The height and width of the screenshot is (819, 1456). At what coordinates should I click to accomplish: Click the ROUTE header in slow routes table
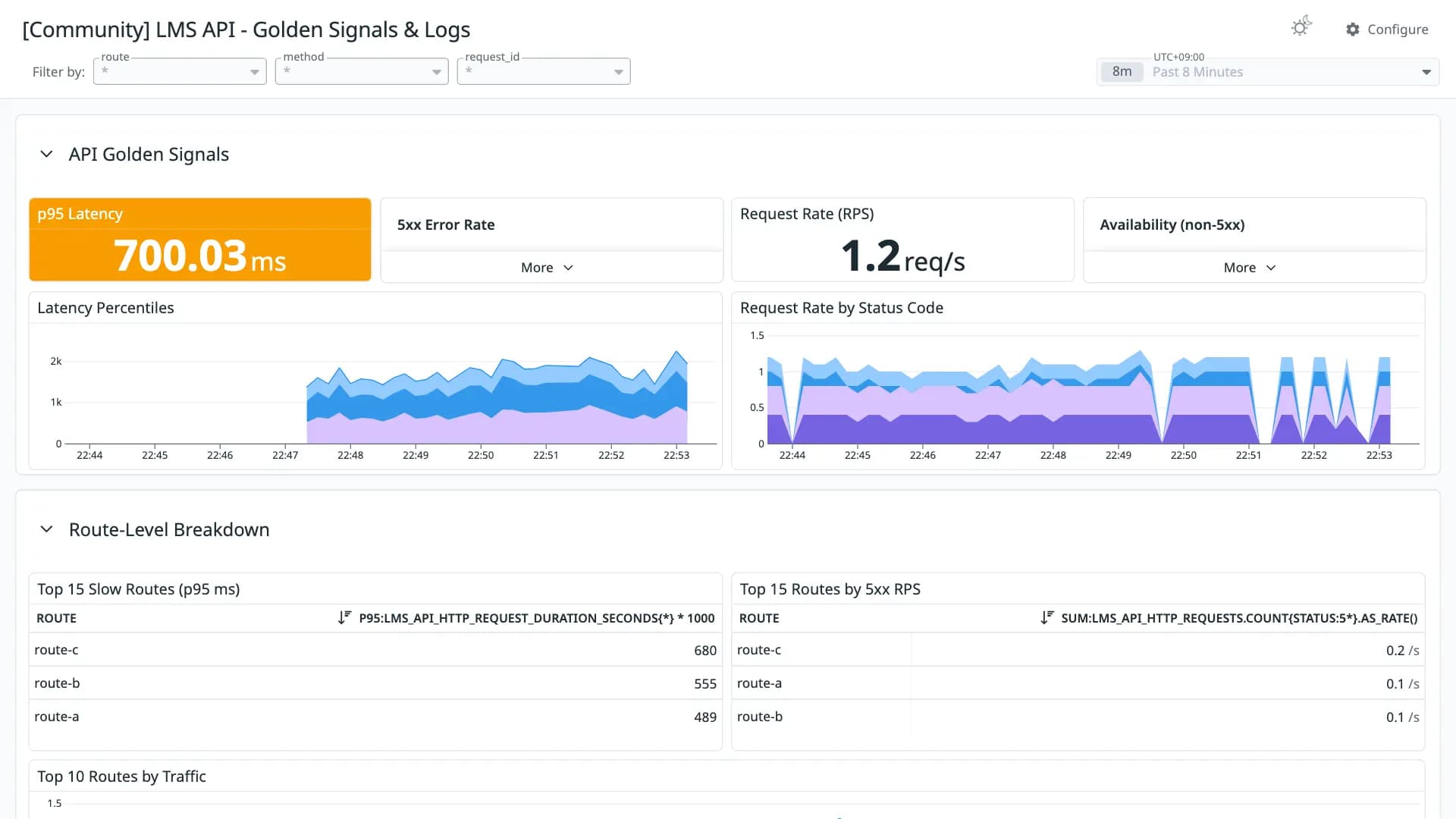coord(56,618)
